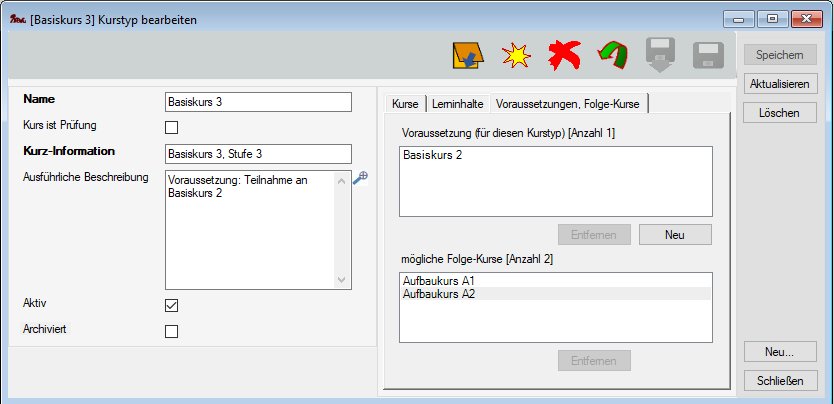Click the grey floppy disk with down arrow
The width and height of the screenshot is (834, 404).
point(660,56)
